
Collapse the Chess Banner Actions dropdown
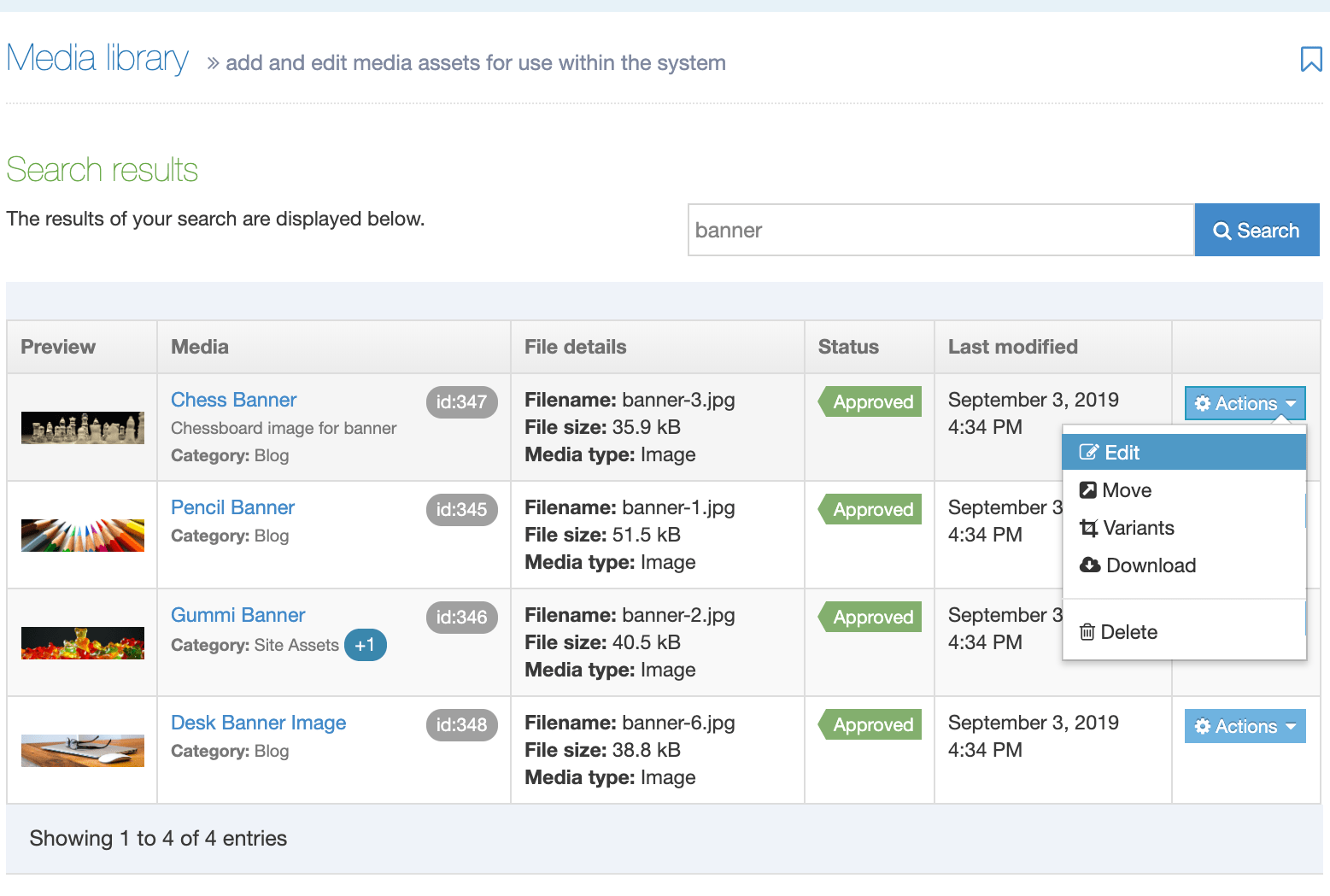(x=1245, y=403)
